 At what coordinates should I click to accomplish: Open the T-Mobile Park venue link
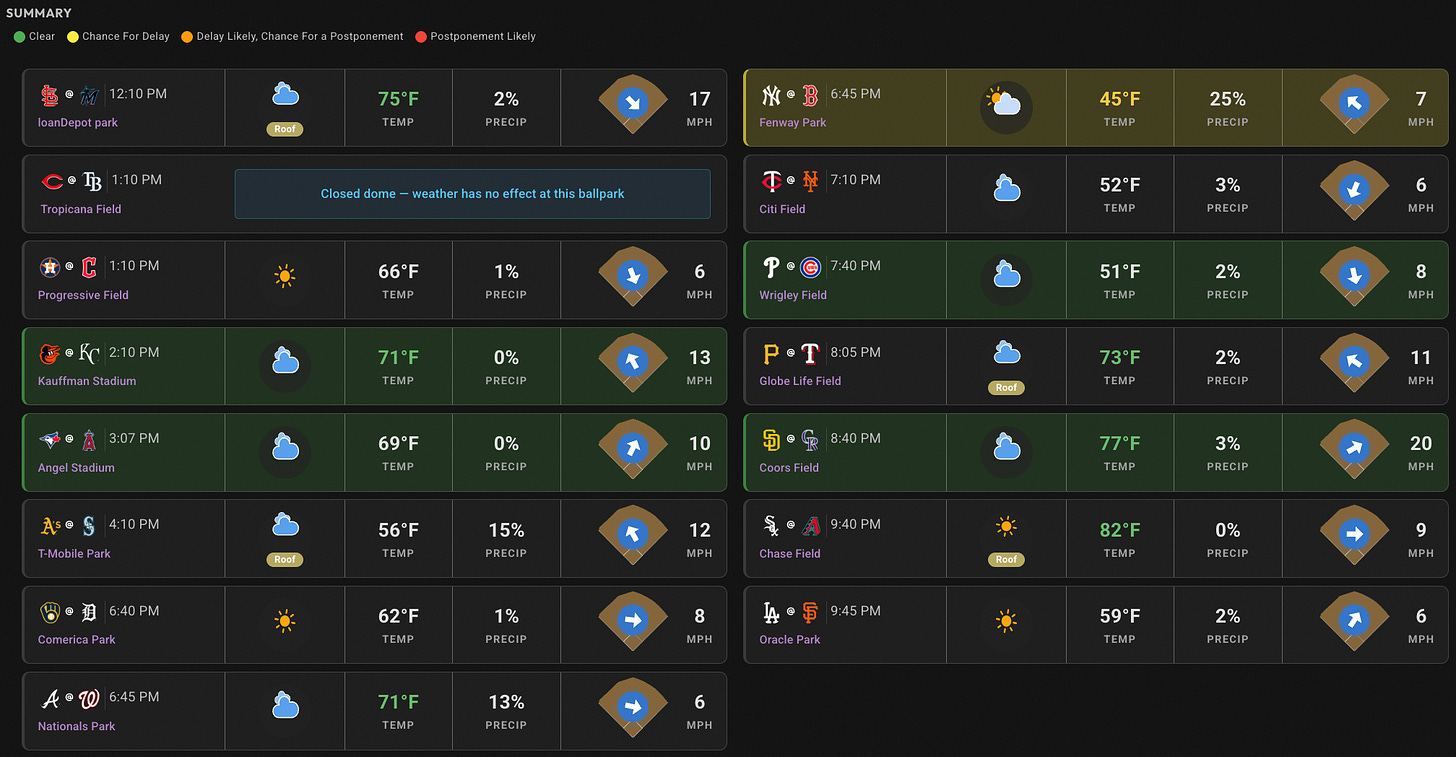(x=74, y=553)
